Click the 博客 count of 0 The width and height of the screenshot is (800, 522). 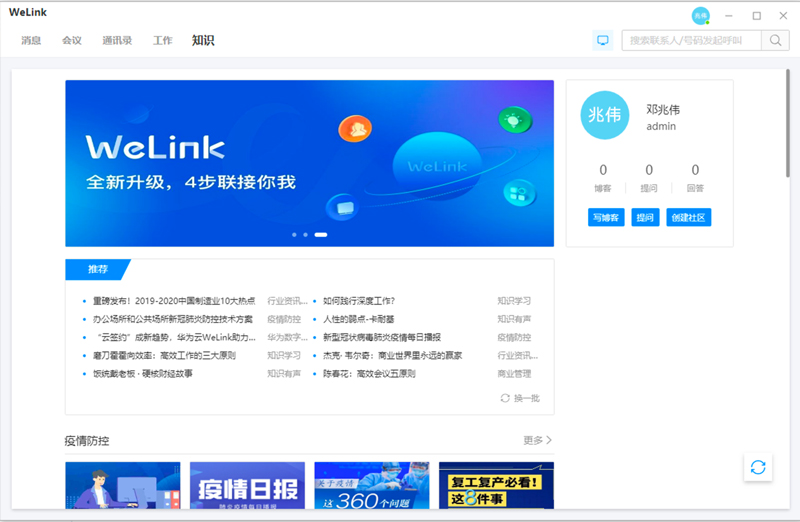point(603,170)
